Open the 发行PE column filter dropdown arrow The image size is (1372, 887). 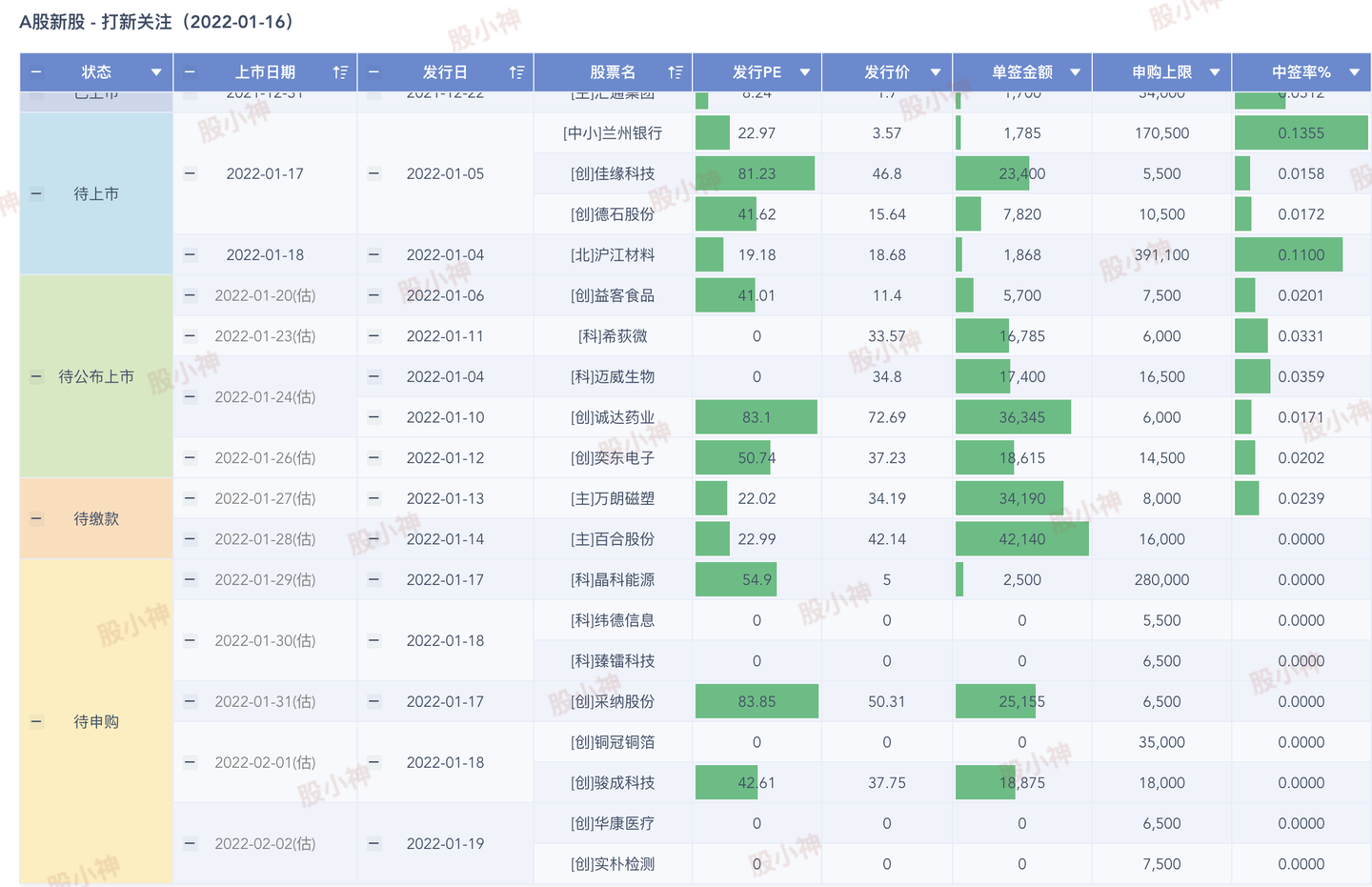(x=805, y=72)
